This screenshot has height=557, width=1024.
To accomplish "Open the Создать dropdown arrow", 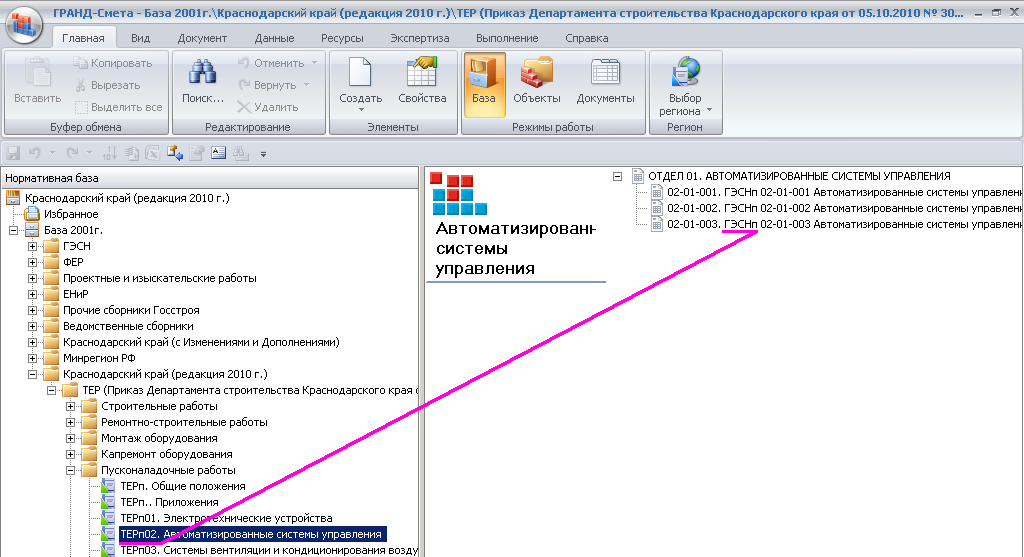I will [360, 110].
